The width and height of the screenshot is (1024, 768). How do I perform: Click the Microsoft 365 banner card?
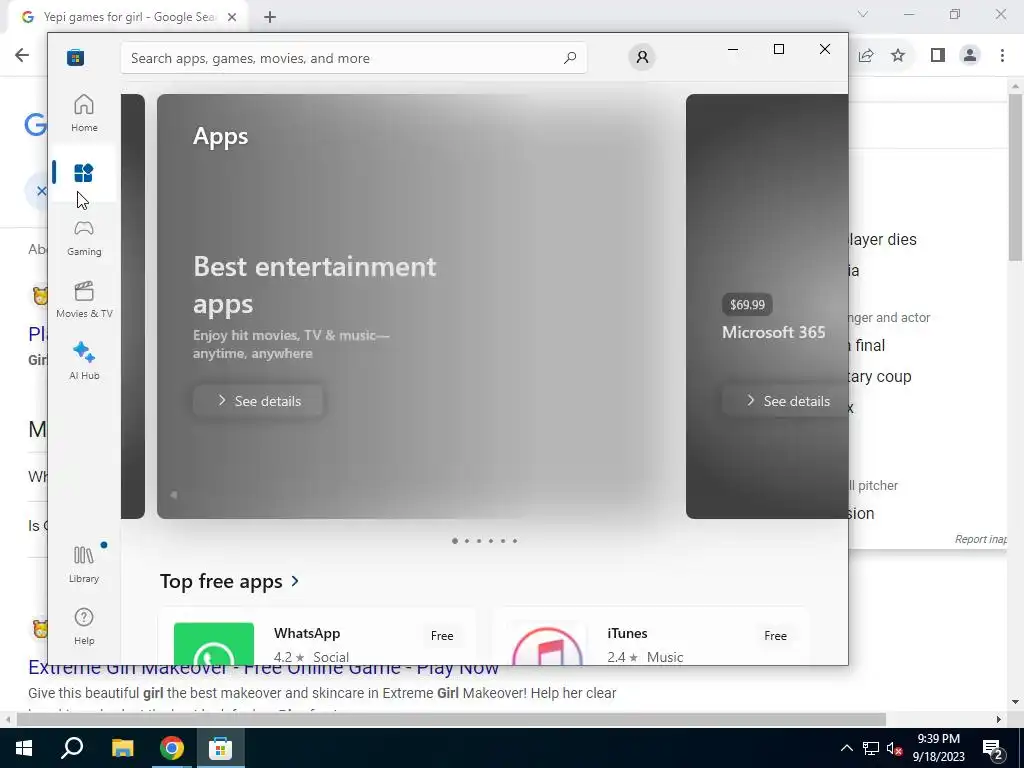(767, 306)
